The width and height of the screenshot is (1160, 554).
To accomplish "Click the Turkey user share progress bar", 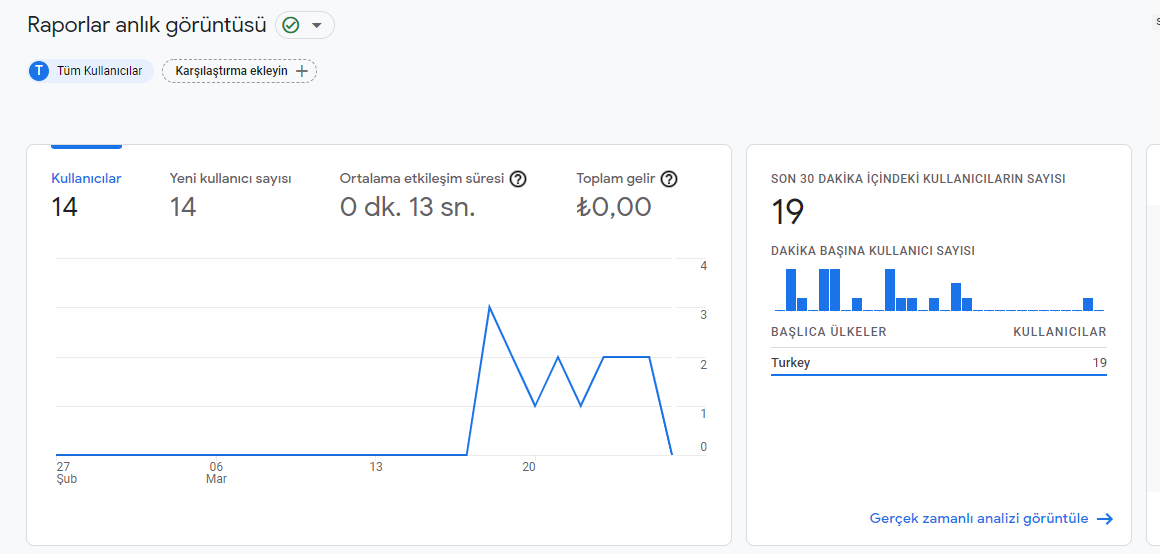I will 939,375.
